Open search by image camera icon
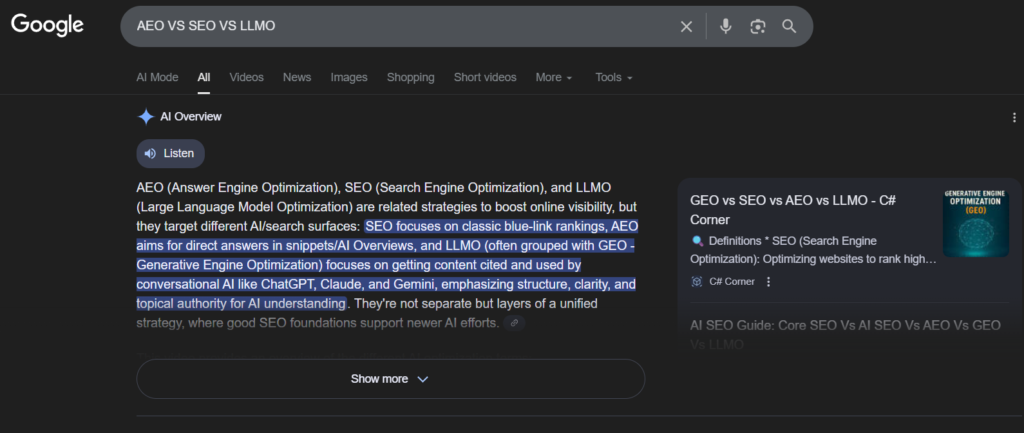Image resolution: width=1024 pixels, height=433 pixels. tap(758, 26)
